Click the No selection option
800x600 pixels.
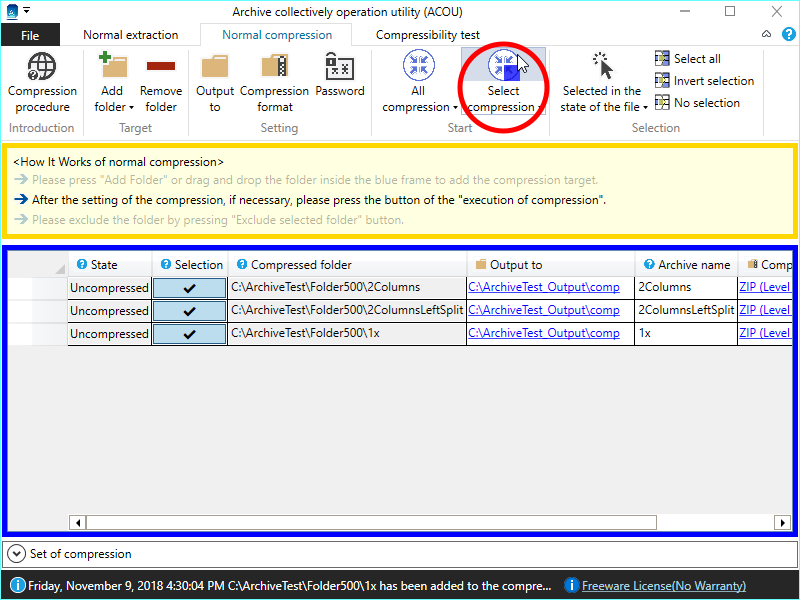[706, 103]
